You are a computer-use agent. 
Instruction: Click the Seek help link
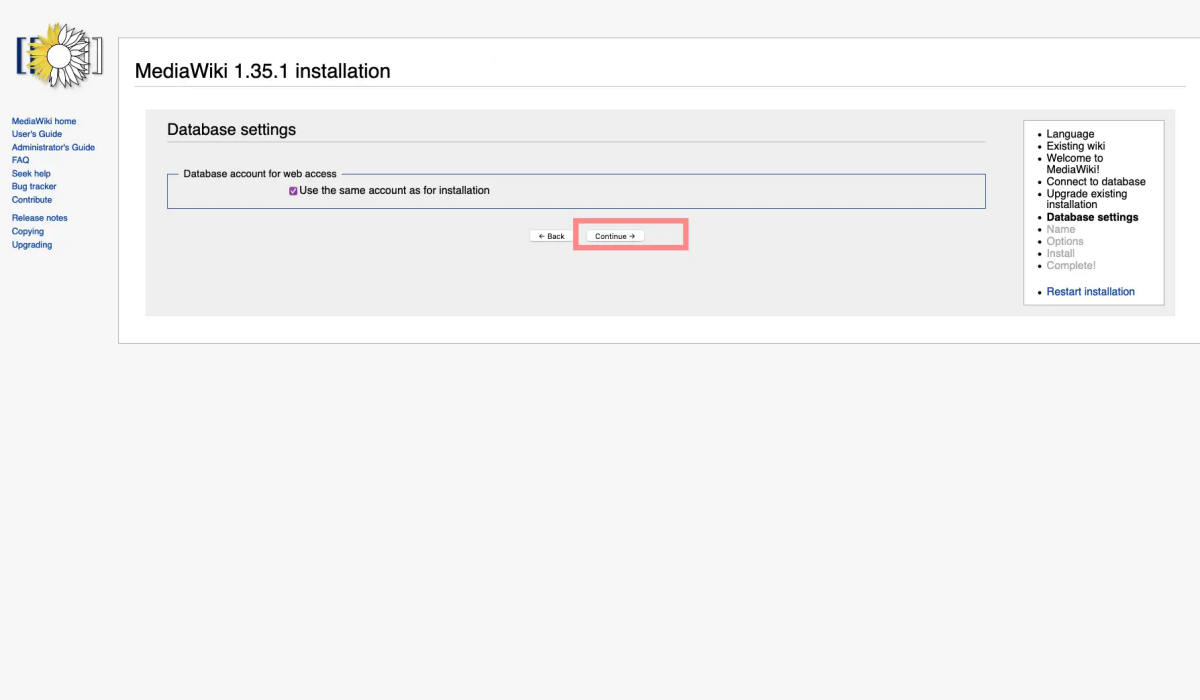tap(31, 174)
